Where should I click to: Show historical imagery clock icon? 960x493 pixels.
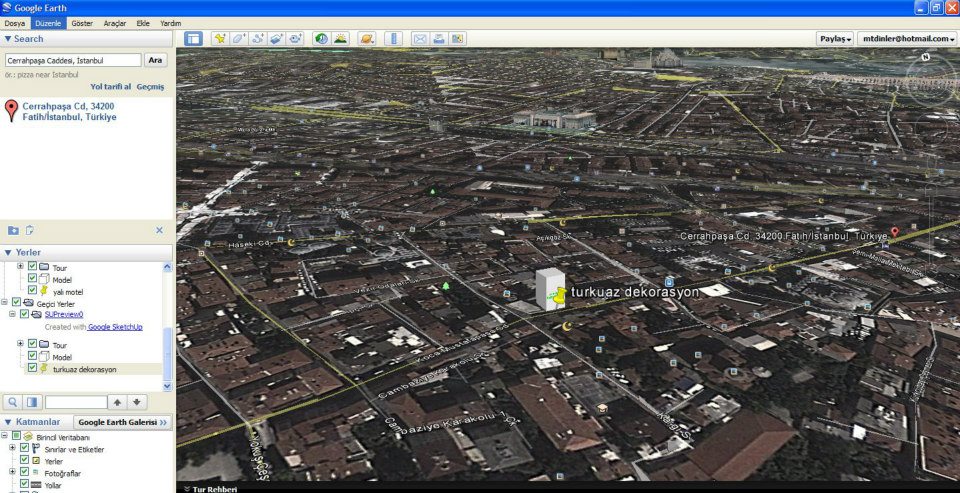click(x=321, y=39)
